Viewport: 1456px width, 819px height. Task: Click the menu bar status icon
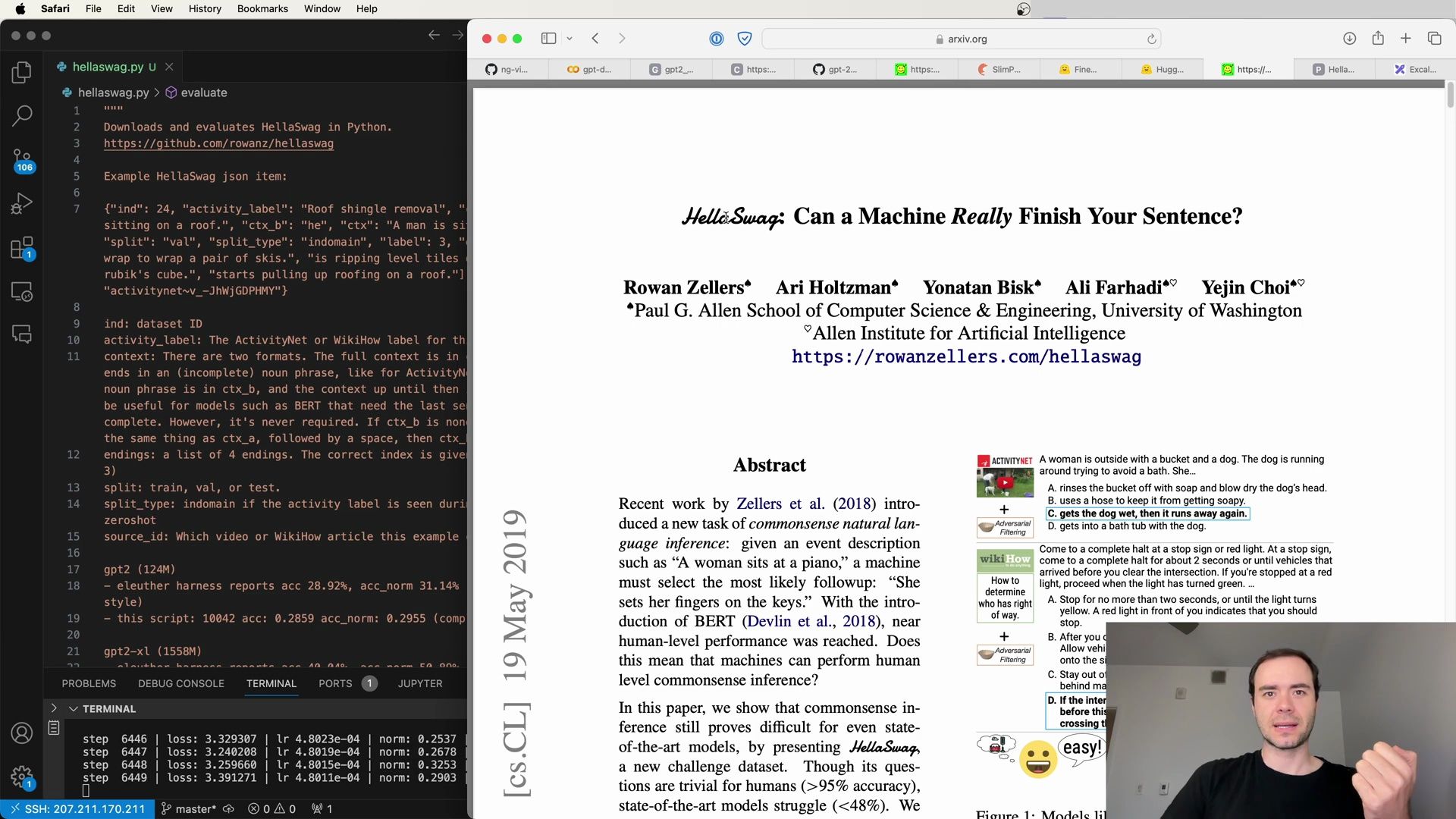1023,9
